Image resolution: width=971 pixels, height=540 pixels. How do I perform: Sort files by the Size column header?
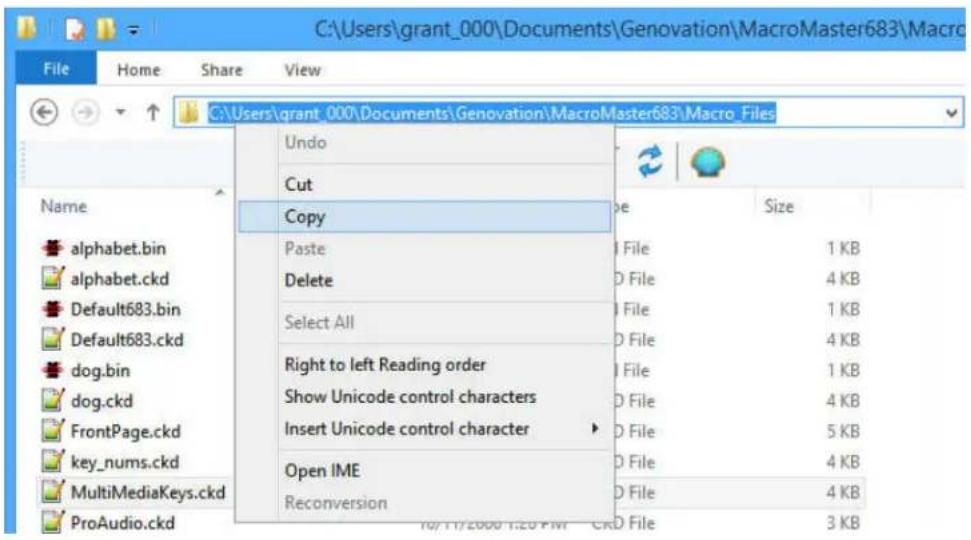point(779,206)
